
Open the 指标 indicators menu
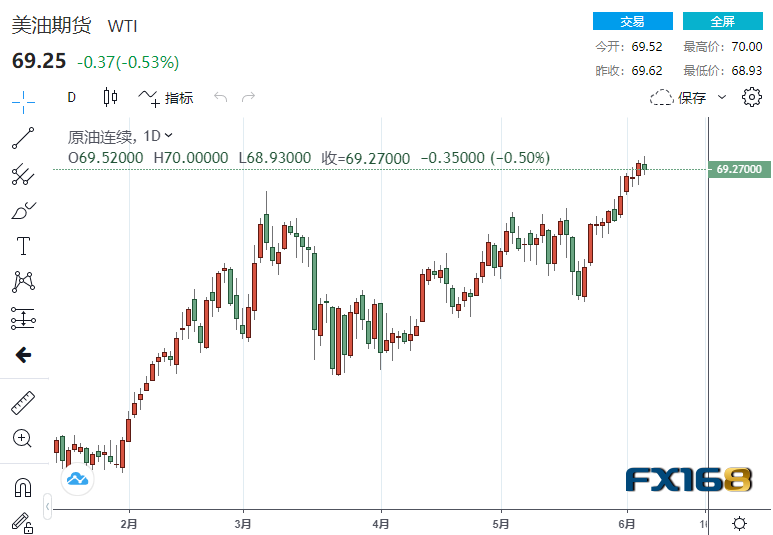pos(166,97)
